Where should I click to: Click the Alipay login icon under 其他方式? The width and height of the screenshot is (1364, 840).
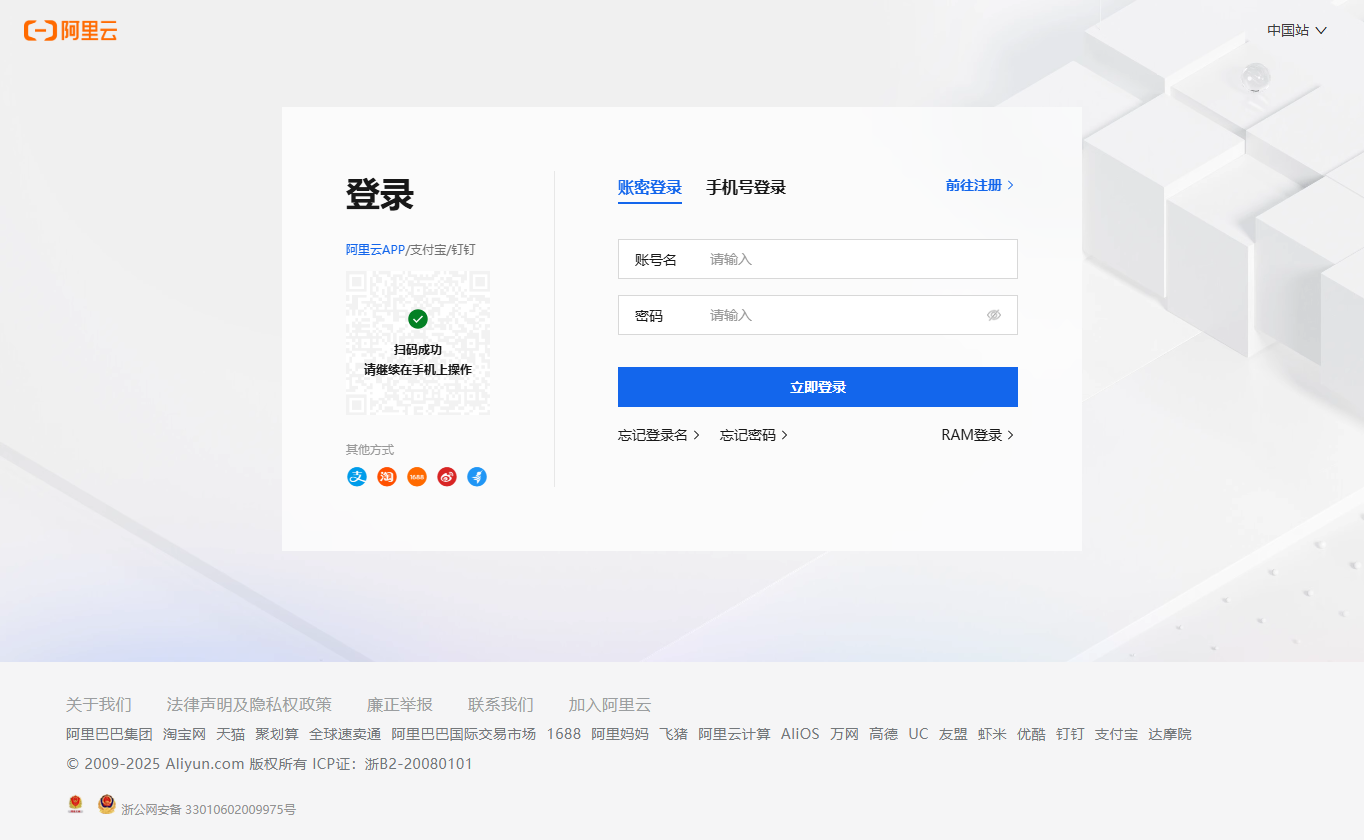[357, 477]
